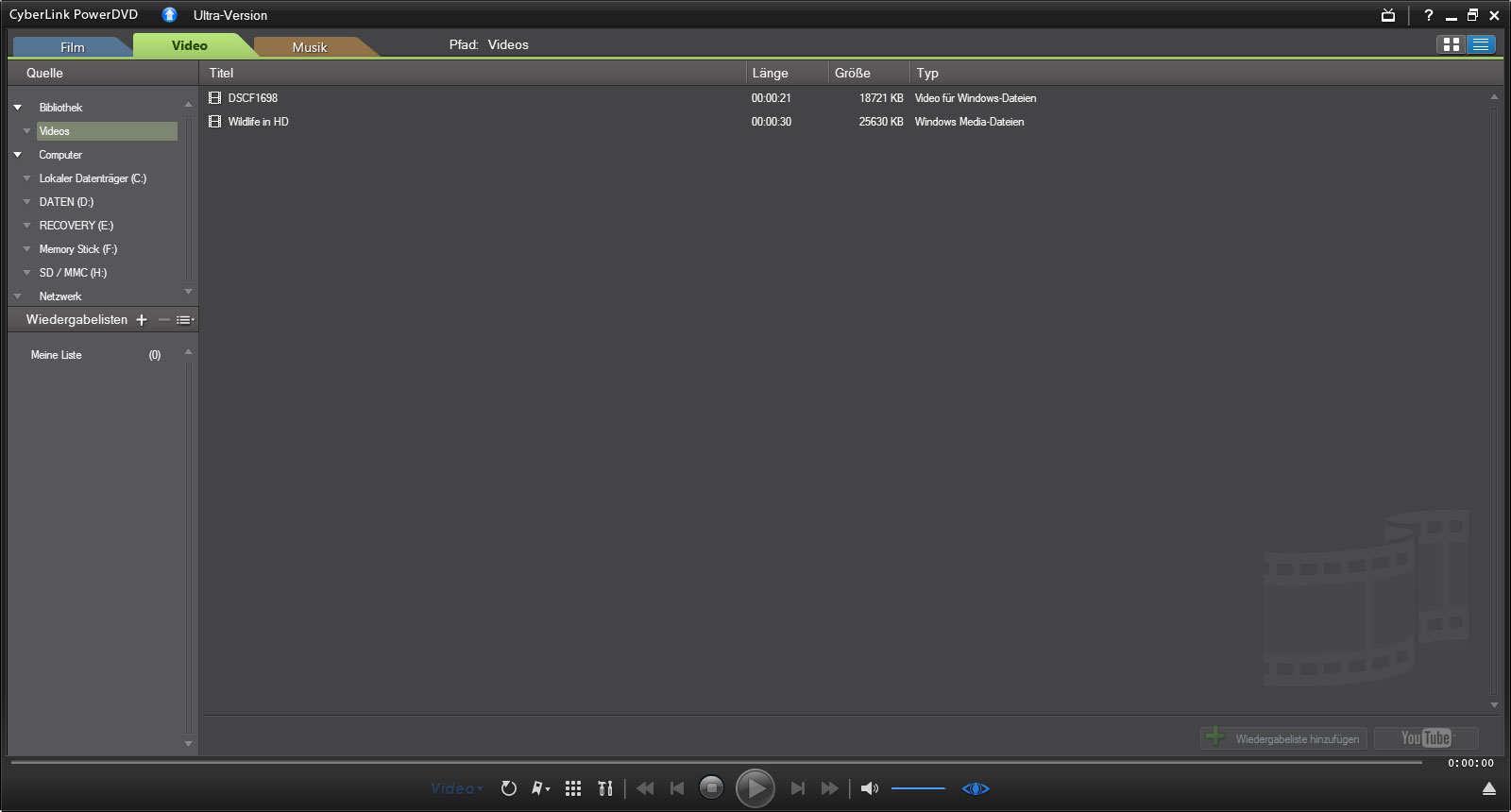The height and width of the screenshot is (812, 1511).
Task: Go to previous track button
Action: (677, 788)
